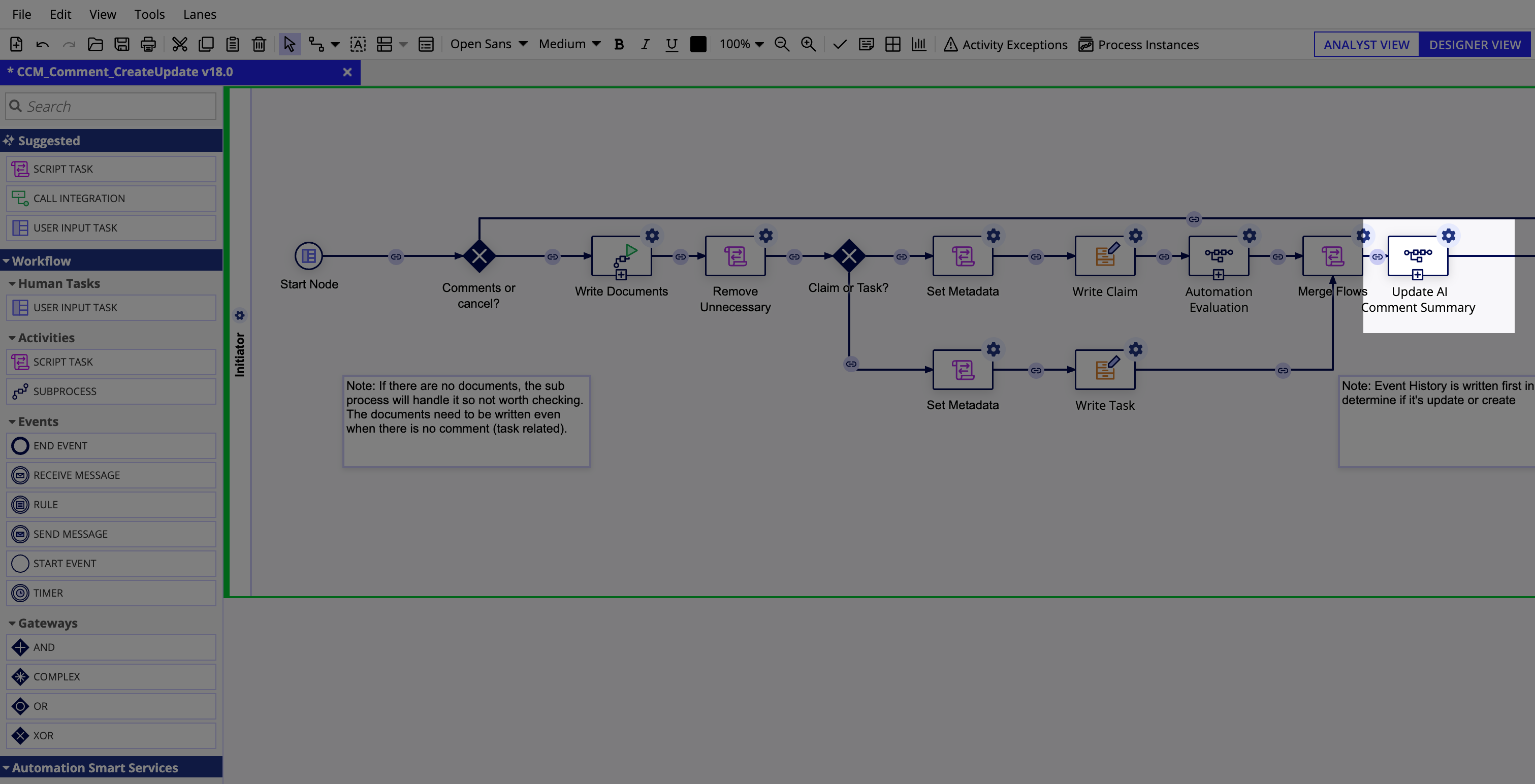Click the black font color swatch

click(x=698, y=44)
